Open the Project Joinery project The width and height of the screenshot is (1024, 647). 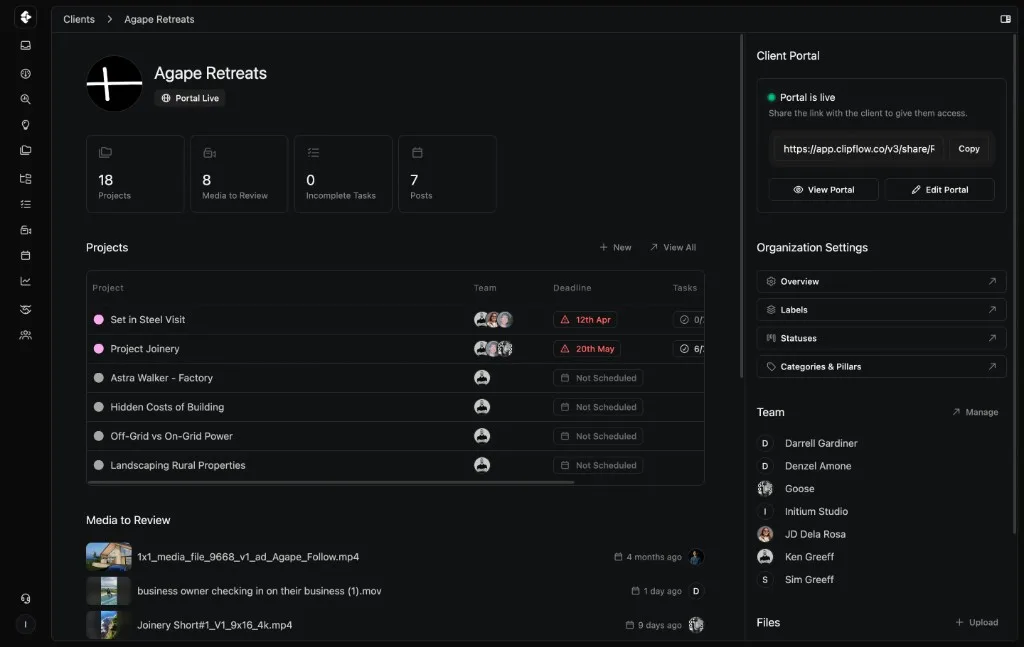point(144,349)
